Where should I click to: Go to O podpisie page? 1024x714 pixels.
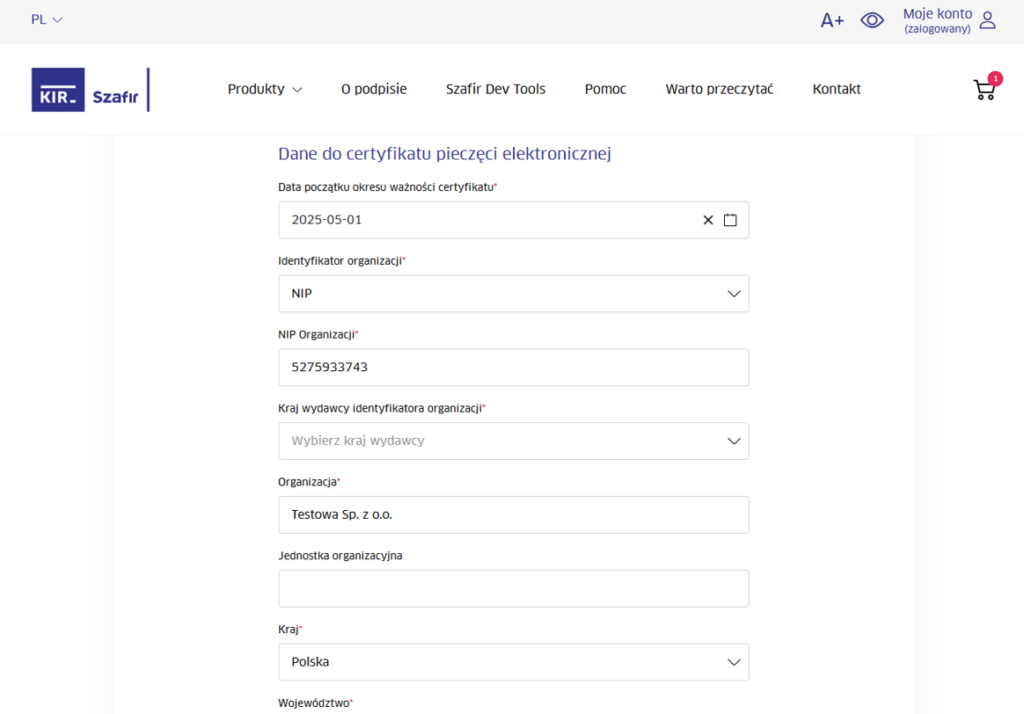(x=374, y=89)
